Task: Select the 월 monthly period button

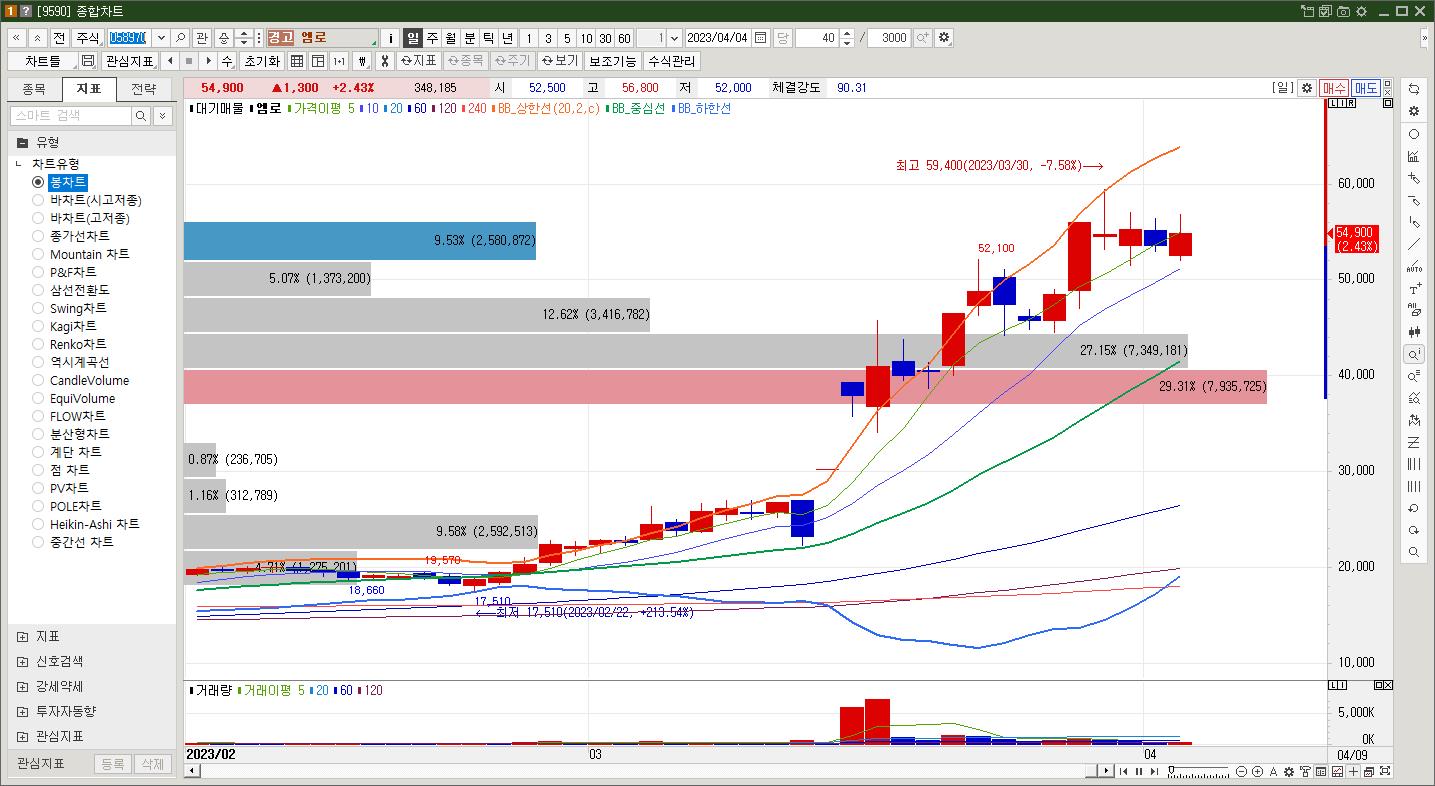Action: click(x=451, y=38)
